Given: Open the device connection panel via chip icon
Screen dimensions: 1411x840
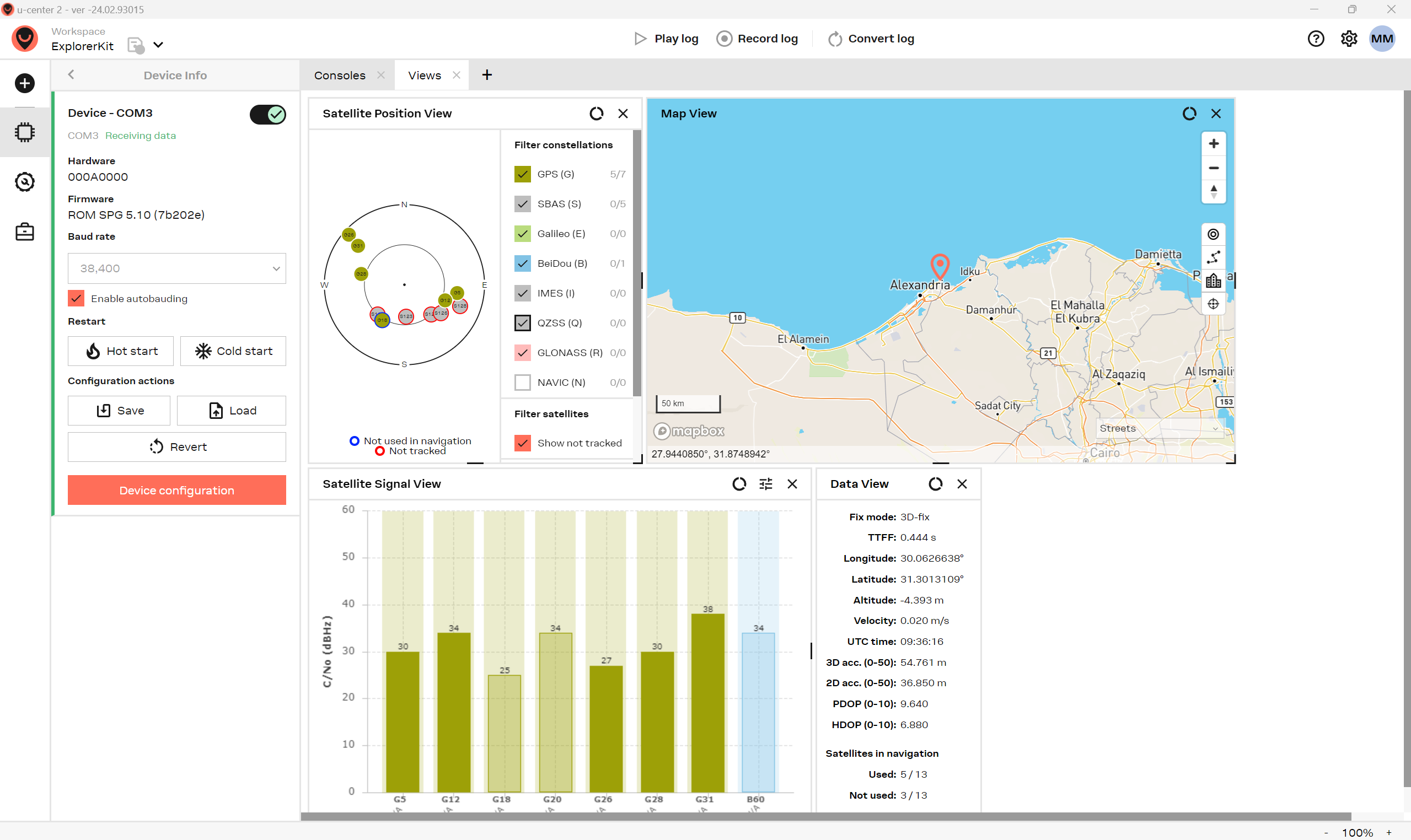Looking at the screenshot, I should pyautogui.click(x=24, y=132).
